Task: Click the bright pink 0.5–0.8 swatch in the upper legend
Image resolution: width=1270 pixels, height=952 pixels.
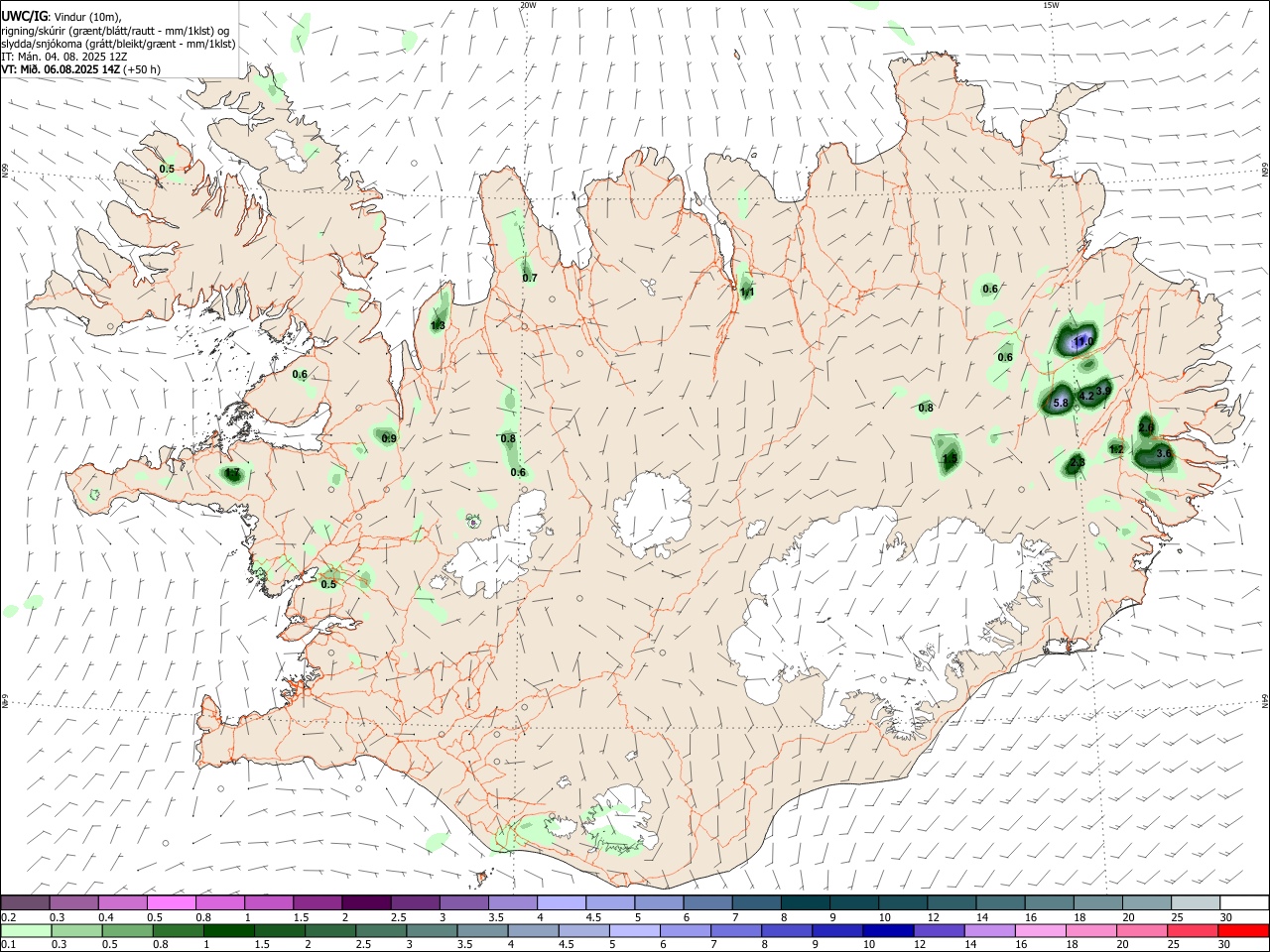Action: click(x=172, y=902)
